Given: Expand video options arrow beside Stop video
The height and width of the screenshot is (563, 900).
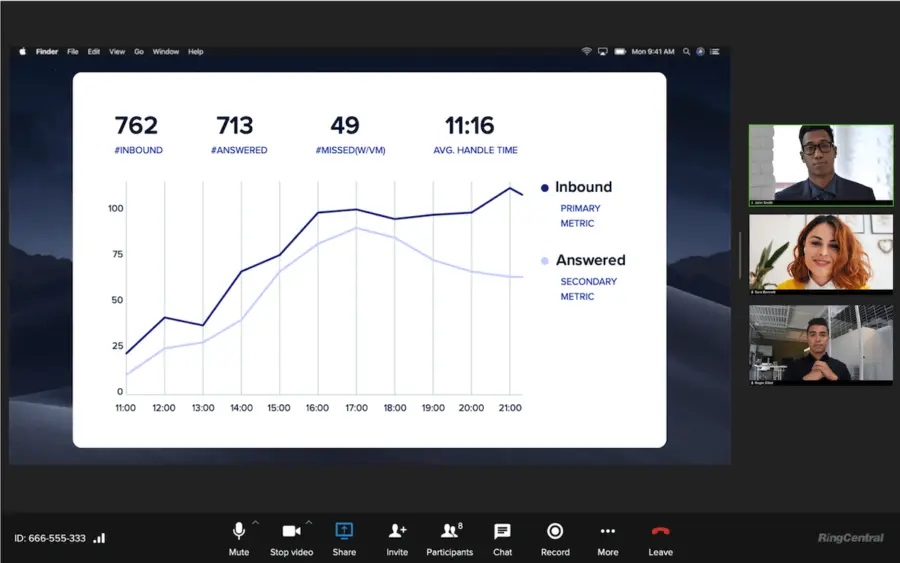Looking at the screenshot, I should click(x=308, y=523).
